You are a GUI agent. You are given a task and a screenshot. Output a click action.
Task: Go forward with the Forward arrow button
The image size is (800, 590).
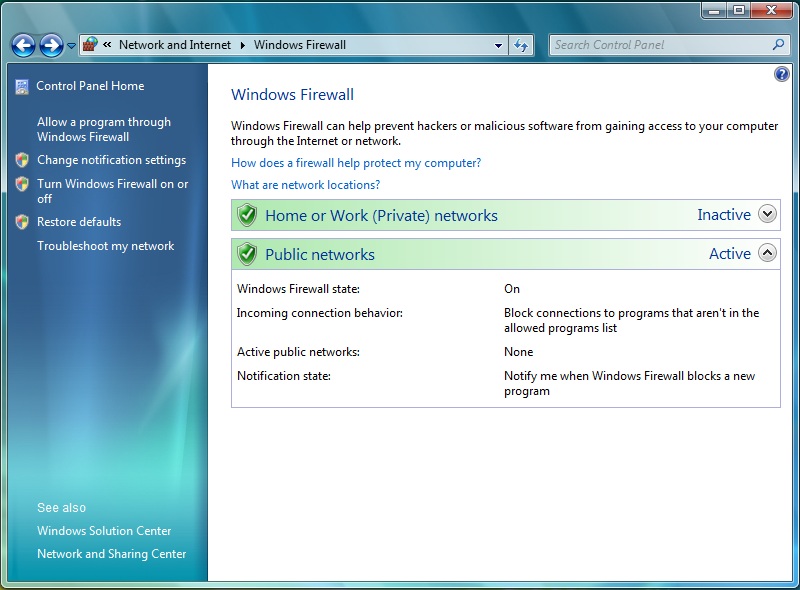click(52, 45)
